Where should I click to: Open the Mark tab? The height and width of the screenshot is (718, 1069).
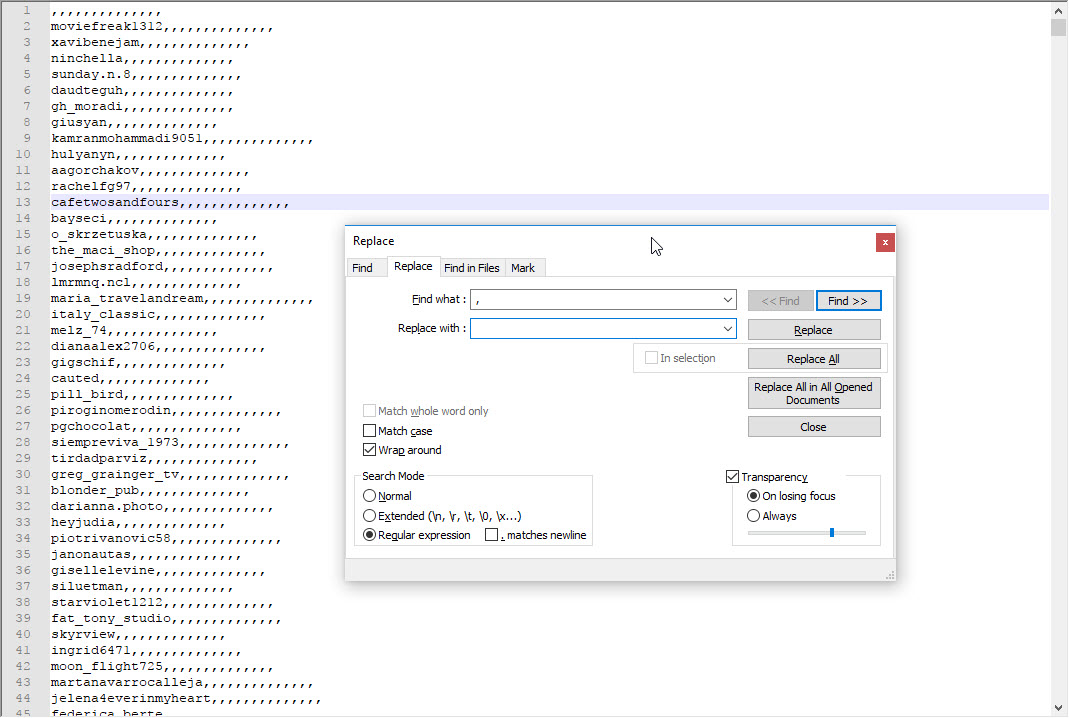(x=523, y=268)
